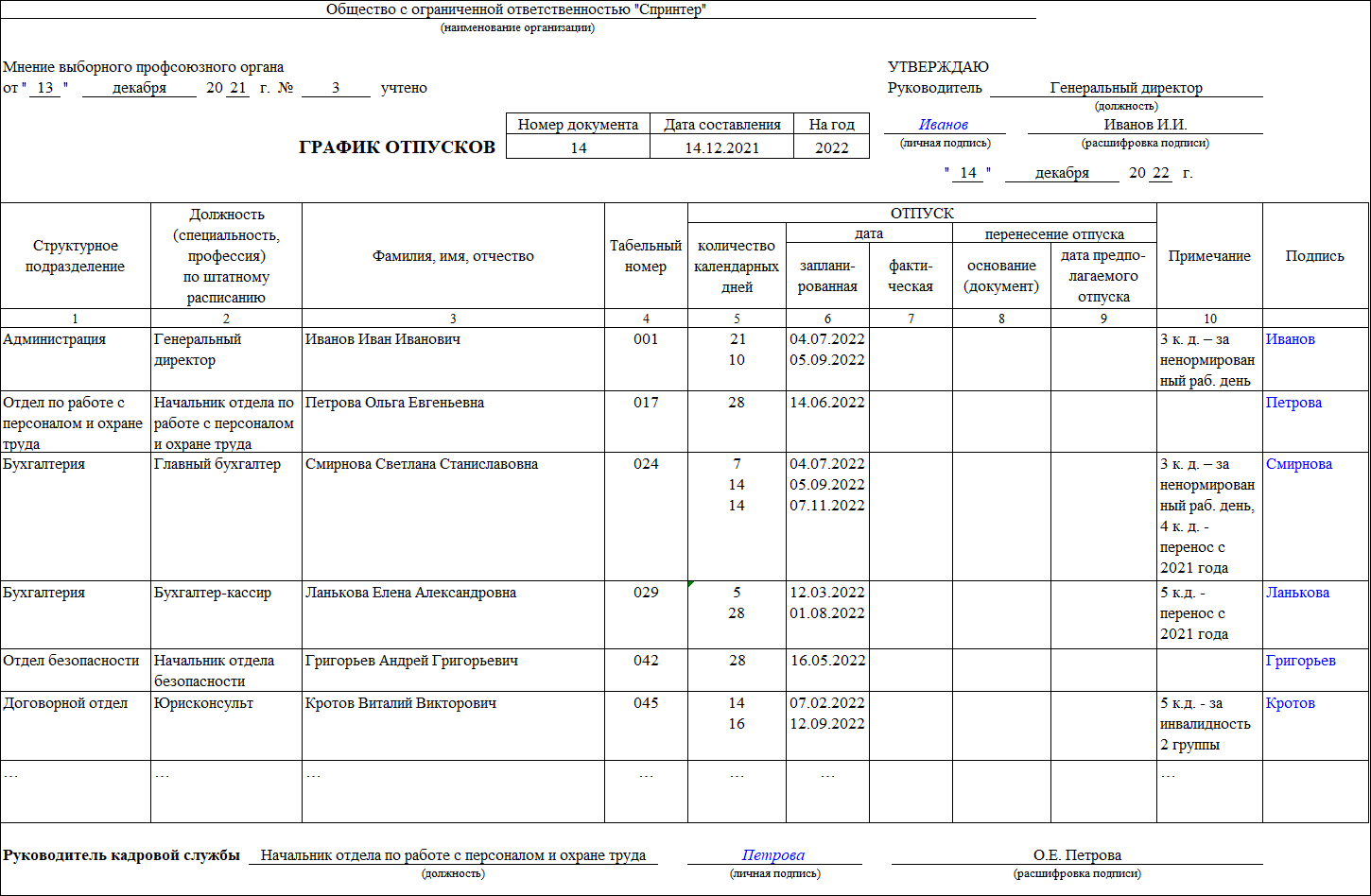Select the Кротов signature in the Подпись column

[x=1291, y=703]
